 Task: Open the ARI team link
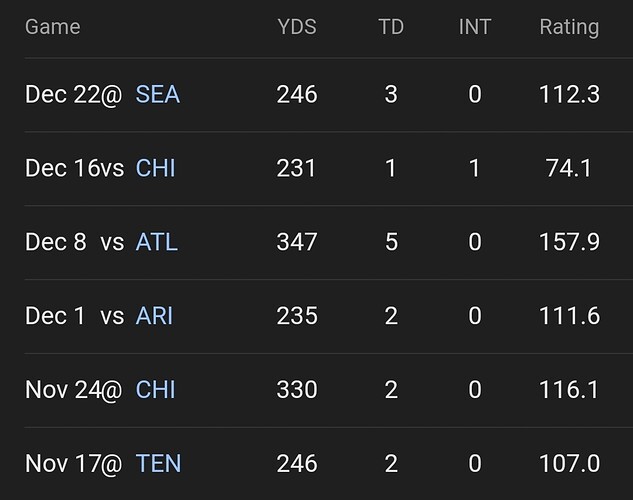[154, 316]
